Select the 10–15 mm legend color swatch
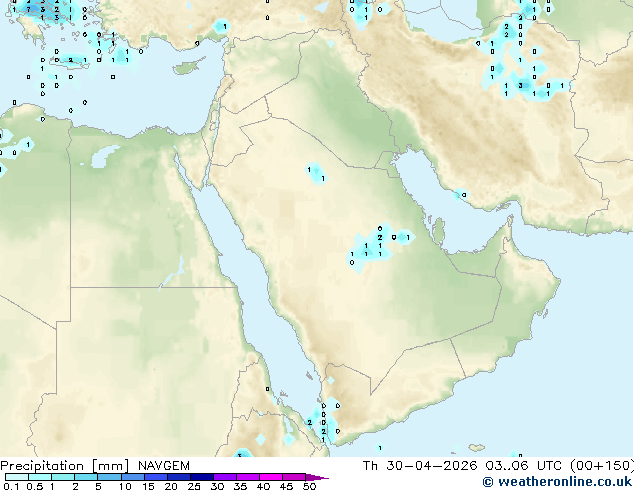This screenshot has height=490, width=634. click(x=132, y=477)
